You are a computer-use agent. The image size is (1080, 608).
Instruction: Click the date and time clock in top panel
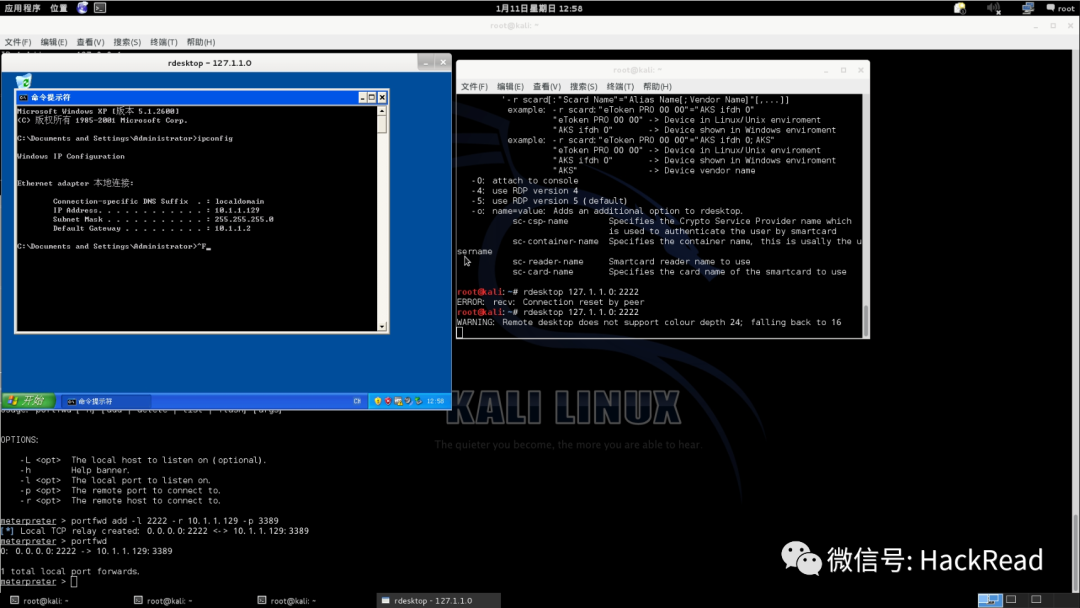(539, 8)
